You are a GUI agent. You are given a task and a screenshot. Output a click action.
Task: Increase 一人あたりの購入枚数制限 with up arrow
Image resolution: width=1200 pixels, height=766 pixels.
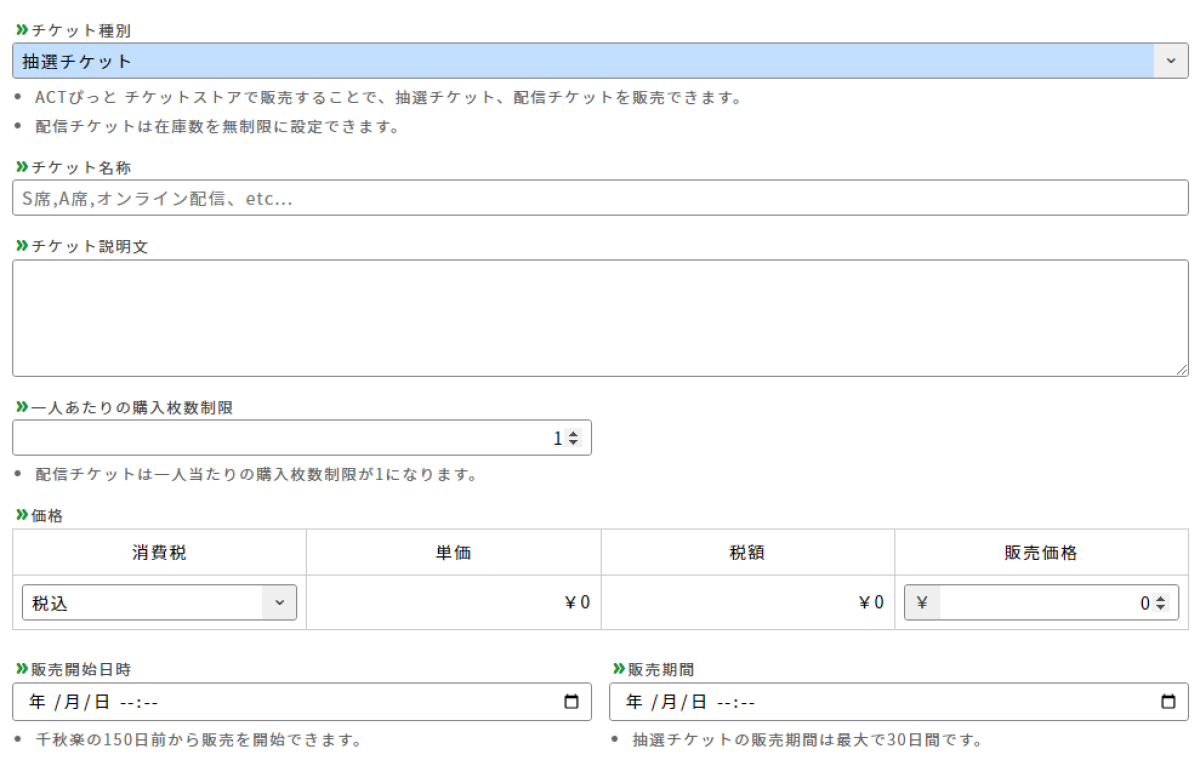[x=573, y=434]
